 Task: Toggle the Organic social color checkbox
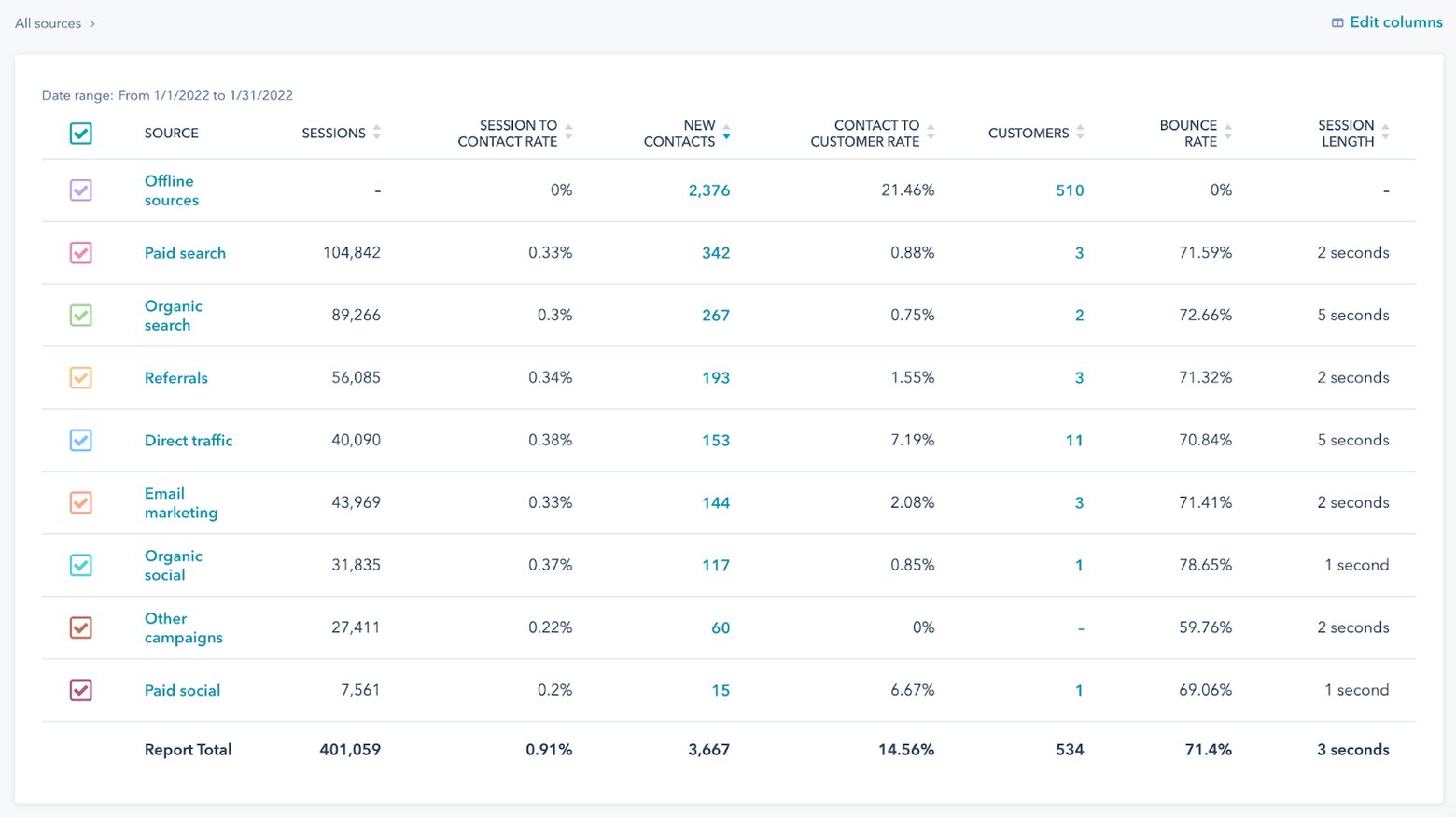point(81,565)
